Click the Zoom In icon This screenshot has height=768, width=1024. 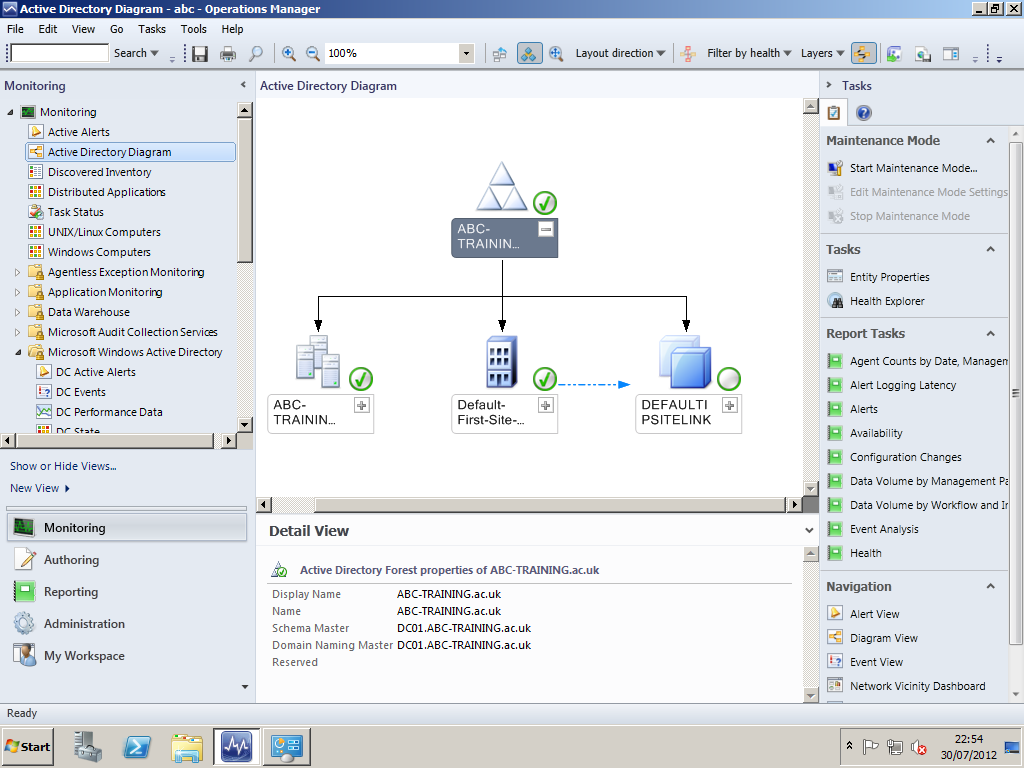pyautogui.click(x=289, y=54)
